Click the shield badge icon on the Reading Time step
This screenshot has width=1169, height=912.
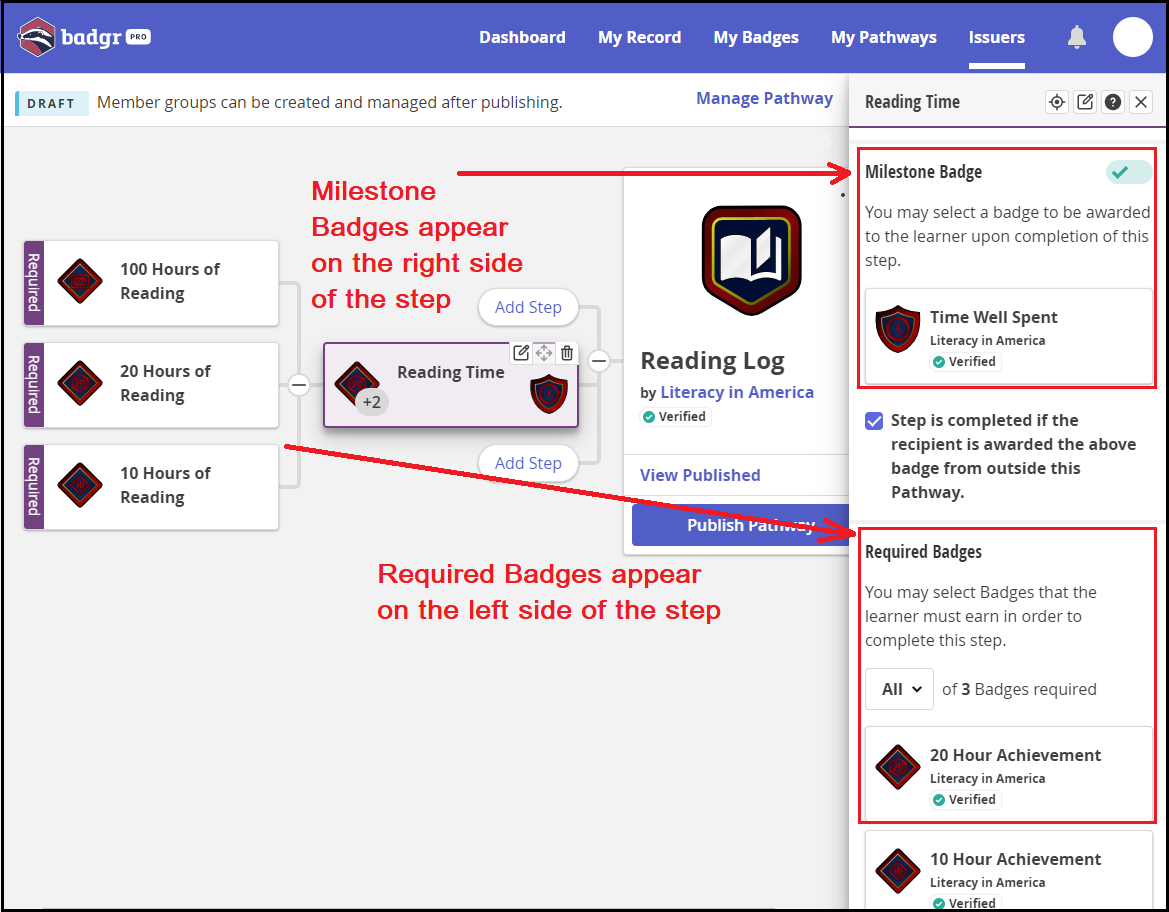[x=549, y=395]
